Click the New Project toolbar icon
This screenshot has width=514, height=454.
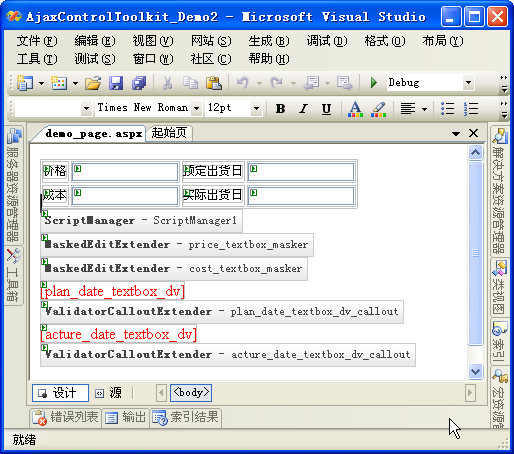25,83
